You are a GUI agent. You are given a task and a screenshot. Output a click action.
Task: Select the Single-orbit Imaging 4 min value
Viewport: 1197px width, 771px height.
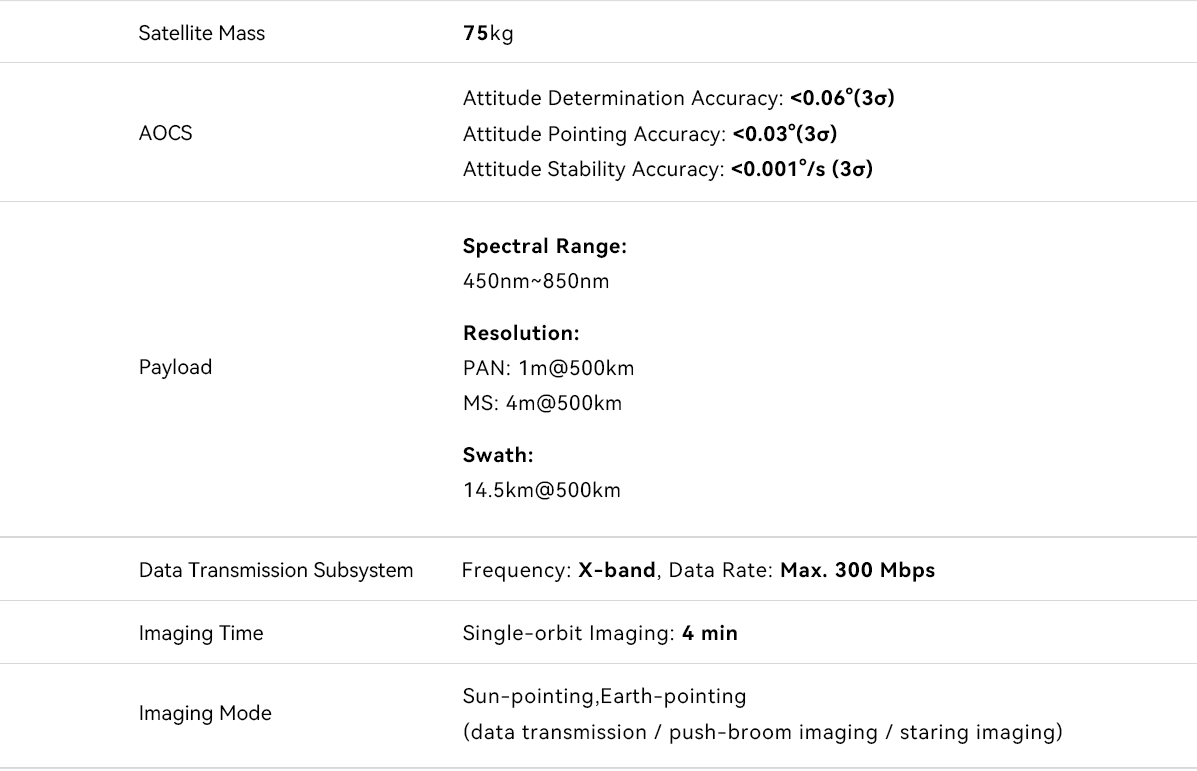pos(600,633)
